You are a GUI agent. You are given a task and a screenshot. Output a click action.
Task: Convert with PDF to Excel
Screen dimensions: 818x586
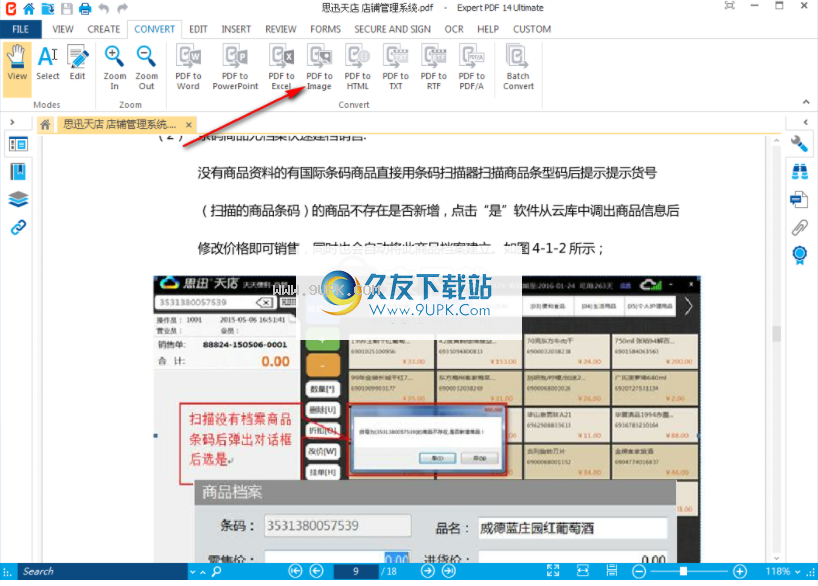click(x=281, y=68)
